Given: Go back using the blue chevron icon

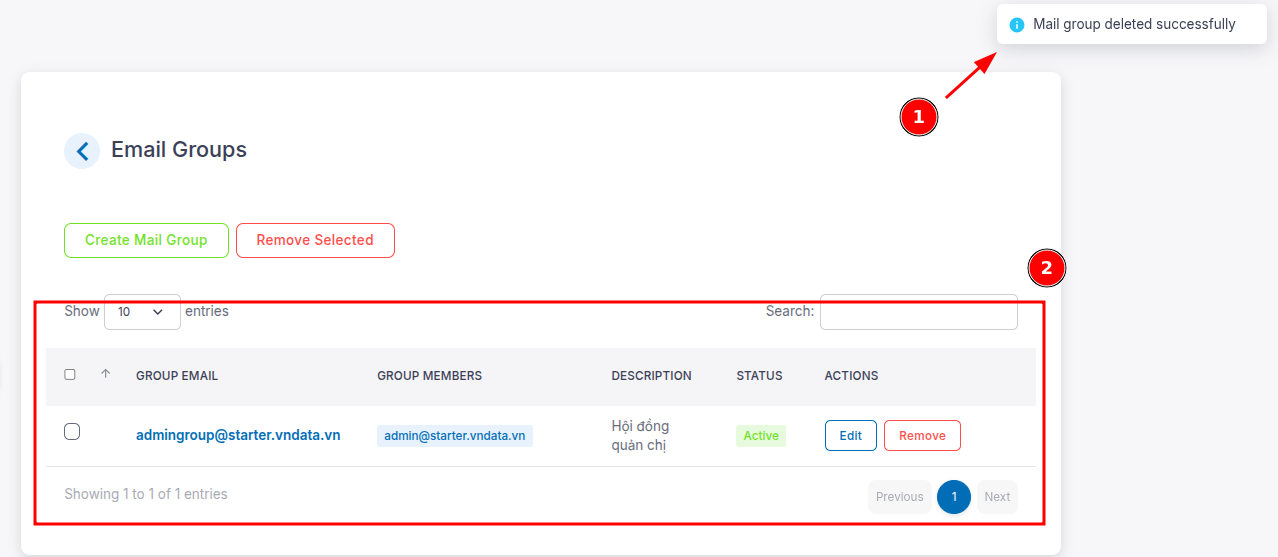Looking at the screenshot, I should tap(82, 151).
